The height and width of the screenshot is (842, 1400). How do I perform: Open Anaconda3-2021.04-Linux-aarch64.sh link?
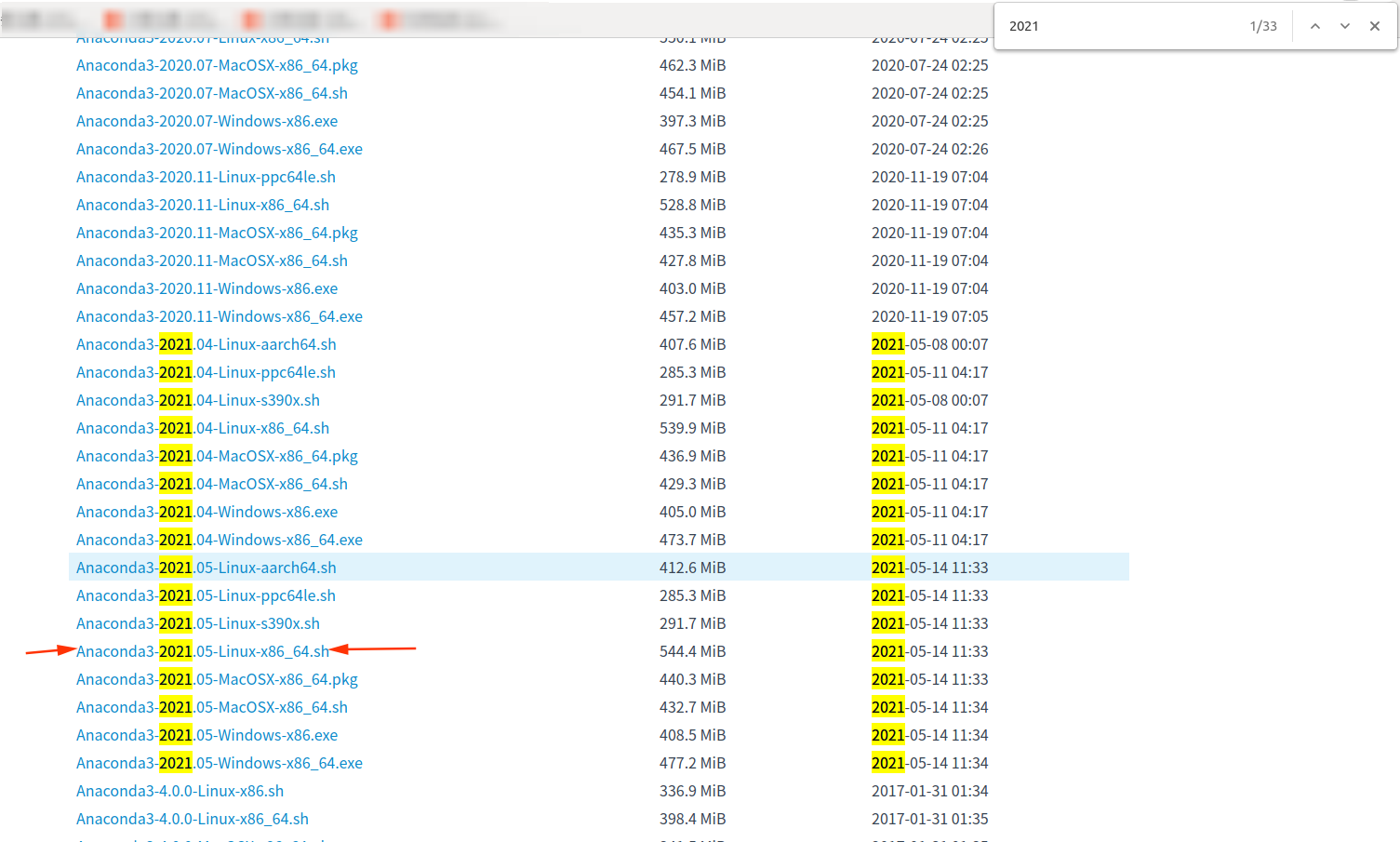[x=207, y=344]
